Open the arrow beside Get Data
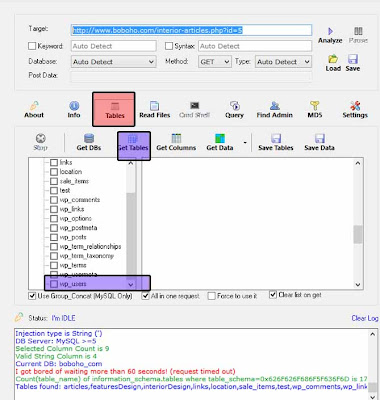This screenshot has height=400, width=380. [245, 143]
